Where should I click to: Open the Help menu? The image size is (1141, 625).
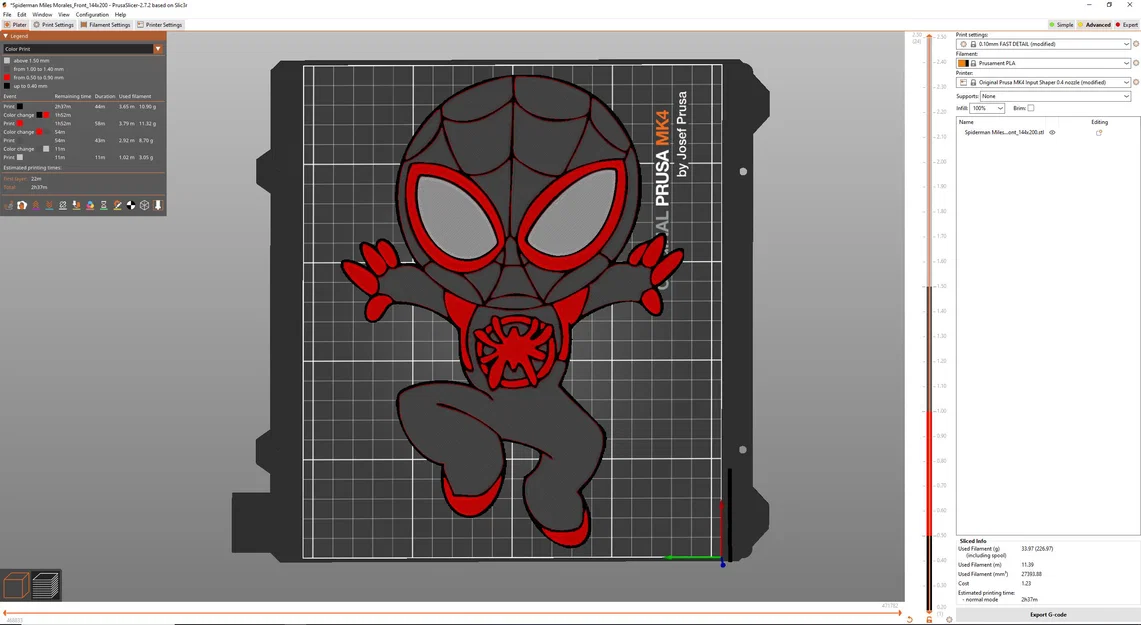[x=120, y=15]
